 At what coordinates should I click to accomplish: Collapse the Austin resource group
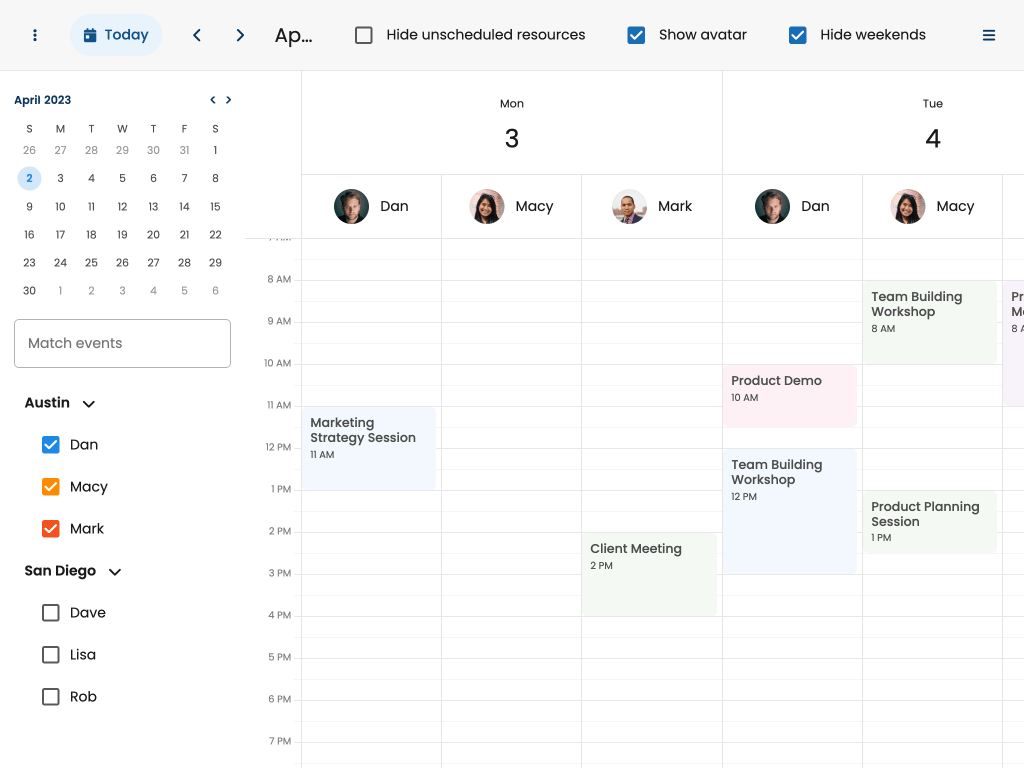(89, 404)
